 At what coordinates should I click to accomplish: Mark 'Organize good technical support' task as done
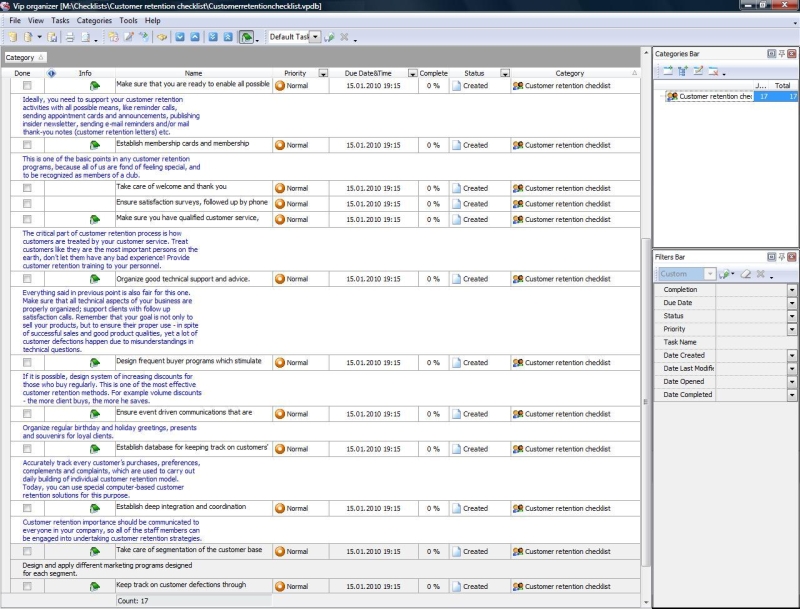click(x=27, y=279)
